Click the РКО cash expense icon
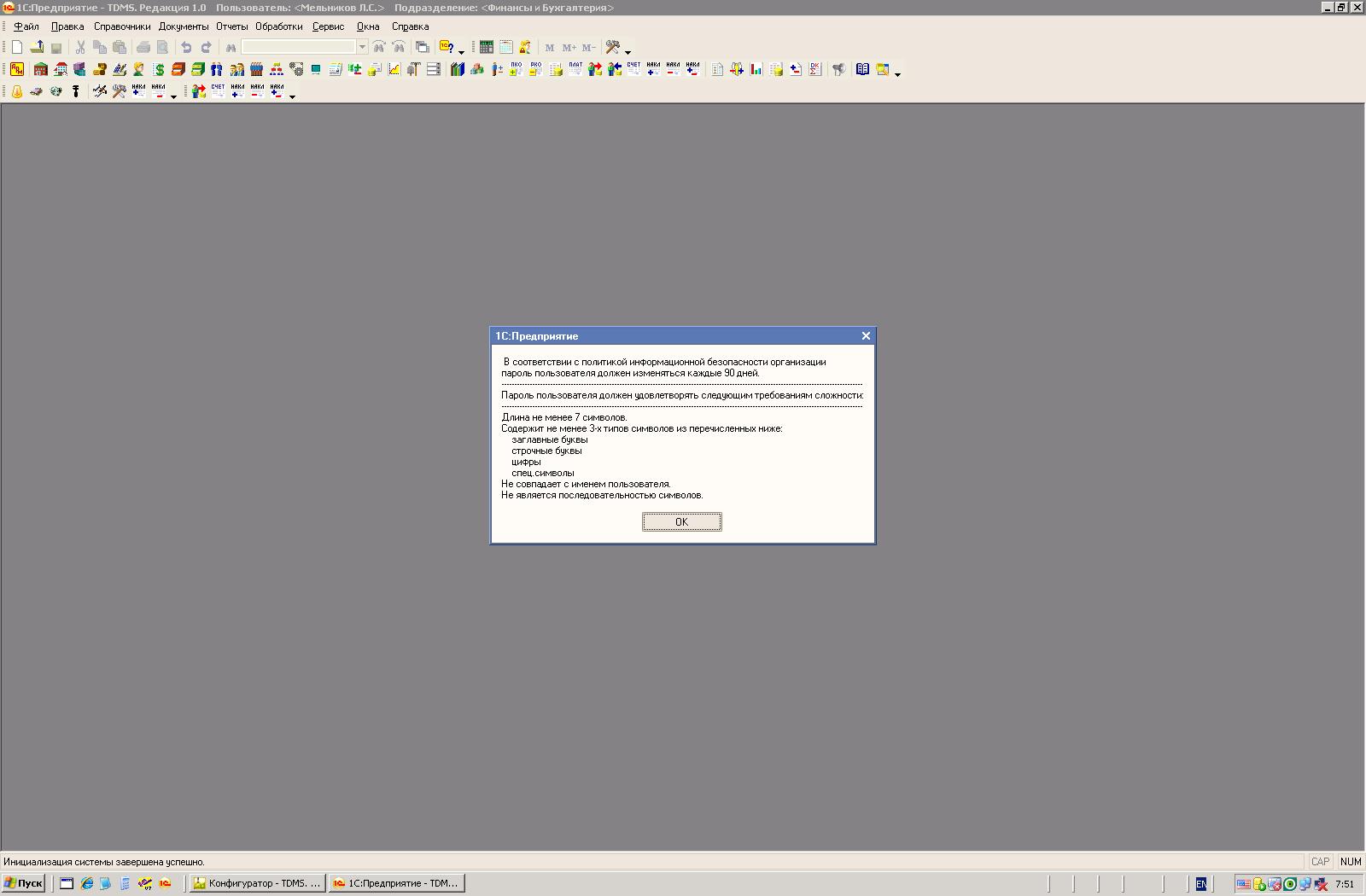 pos(535,69)
